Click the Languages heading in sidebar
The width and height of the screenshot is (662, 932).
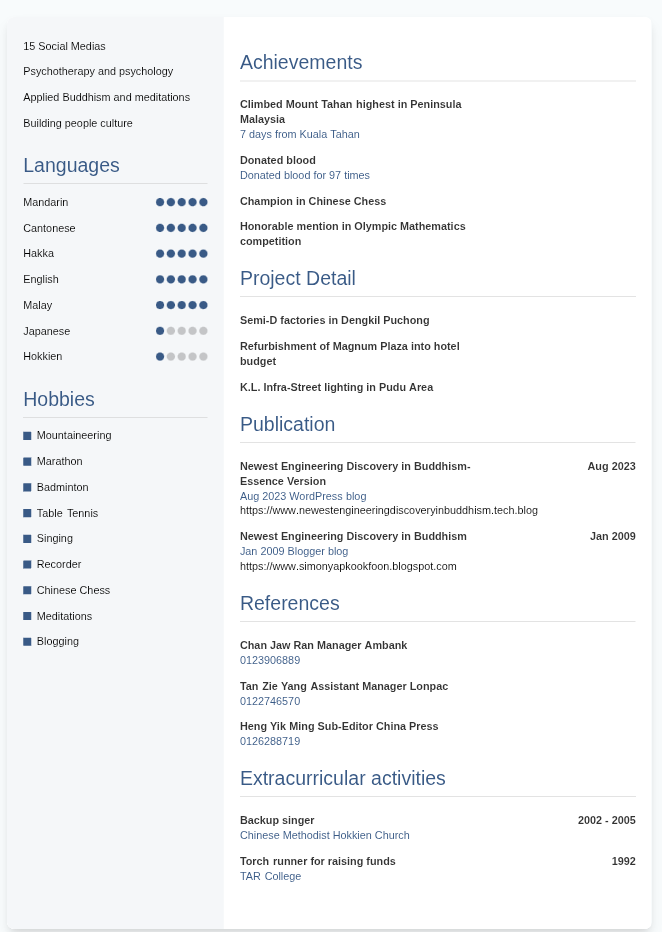pyautogui.click(x=71, y=166)
